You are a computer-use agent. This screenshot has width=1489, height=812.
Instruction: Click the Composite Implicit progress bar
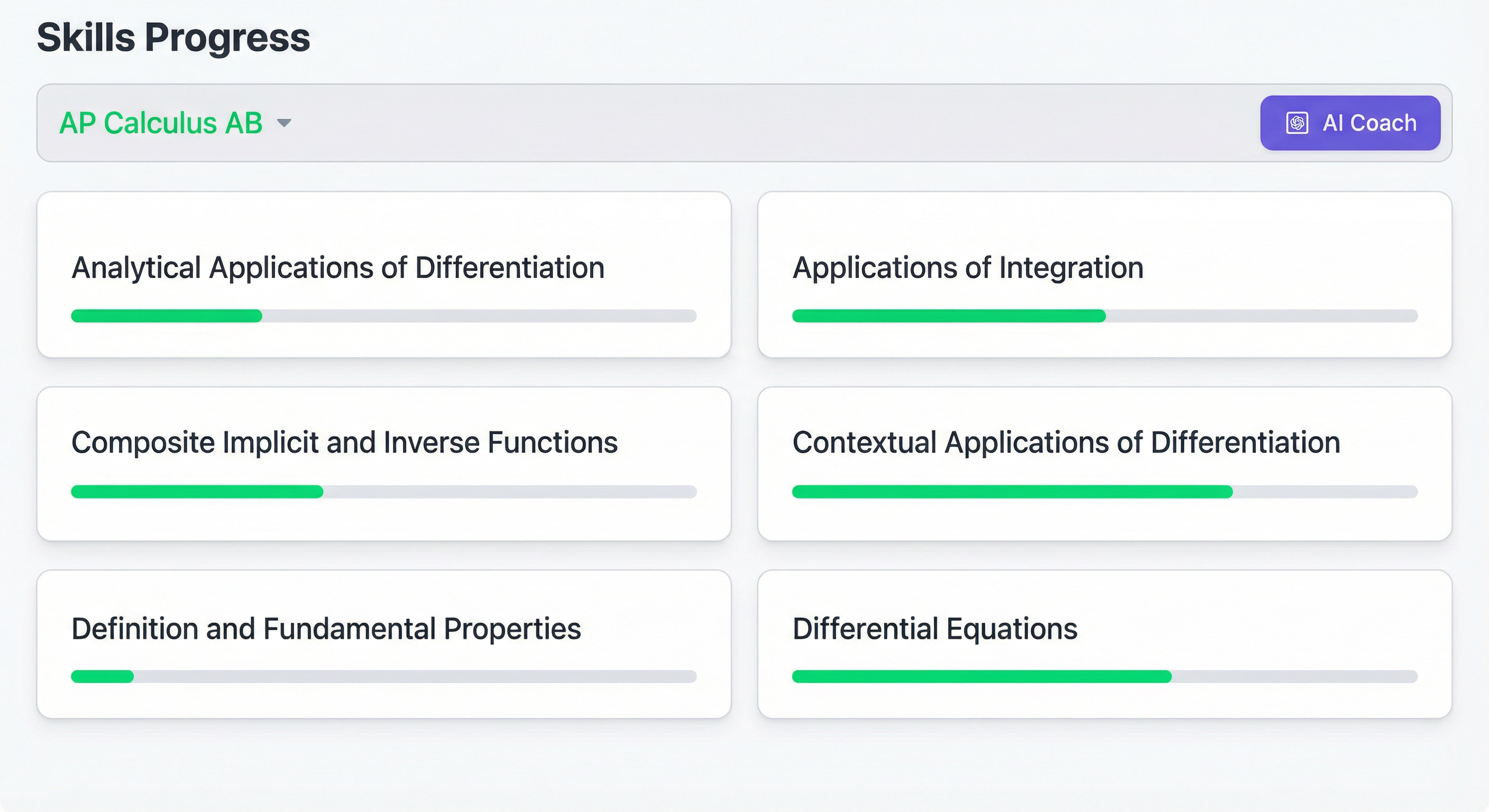pos(384,492)
